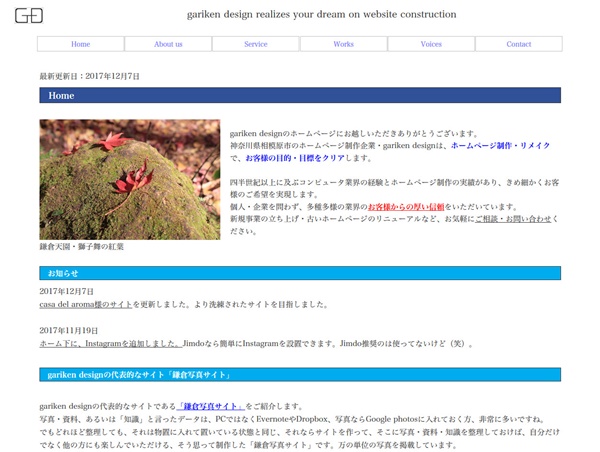
Task: Click the photo caption 鎌倉天園・獅子舞の紅葉
Action: (x=82, y=247)
